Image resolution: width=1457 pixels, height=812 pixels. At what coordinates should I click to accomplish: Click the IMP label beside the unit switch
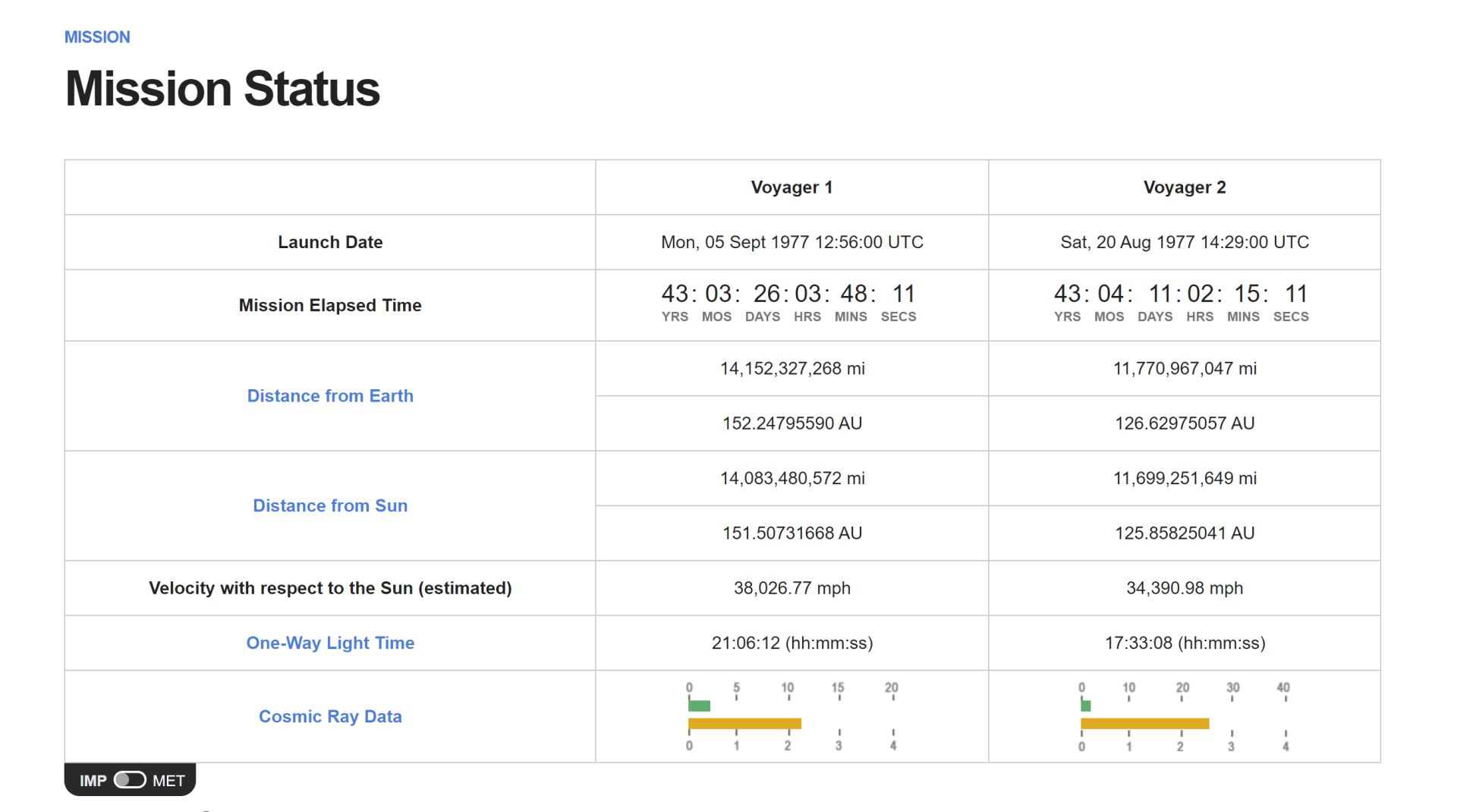coord(93,781)
